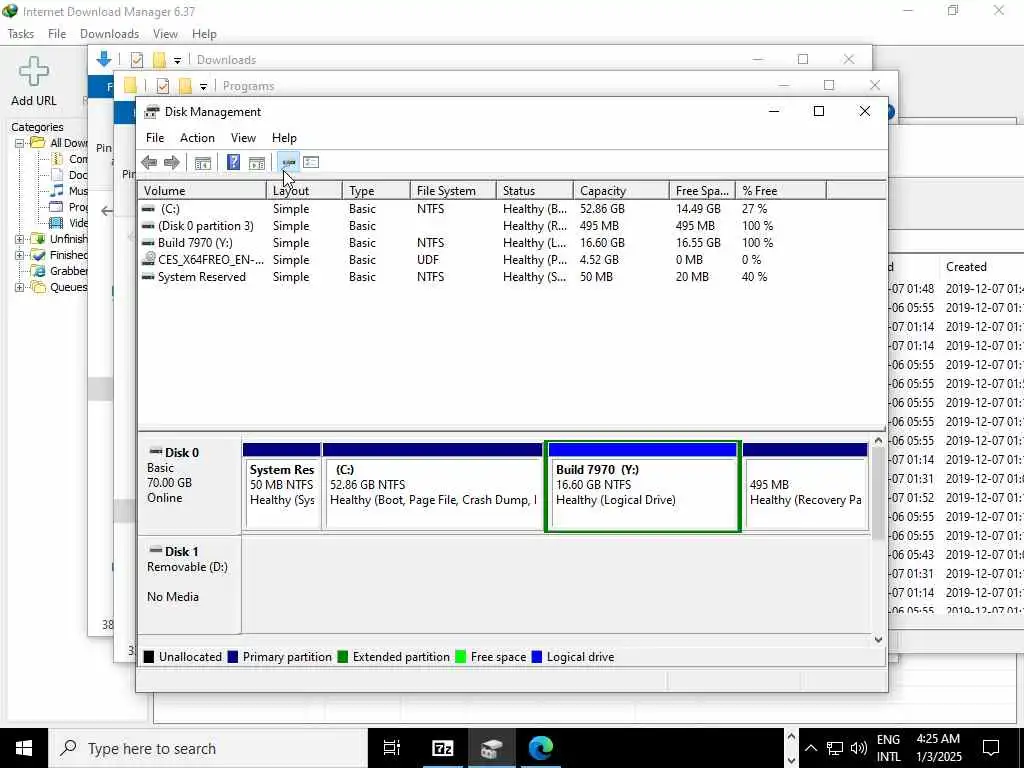This screenshot has height=768, width=1024.
Task: Click the Free space legend color swatch
Action: coord(460,657)
